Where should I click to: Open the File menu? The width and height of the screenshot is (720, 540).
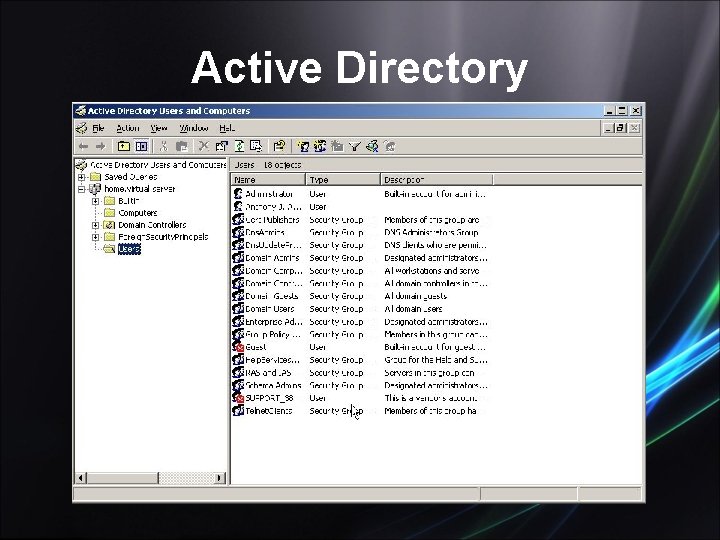click(x=99, y=128)
